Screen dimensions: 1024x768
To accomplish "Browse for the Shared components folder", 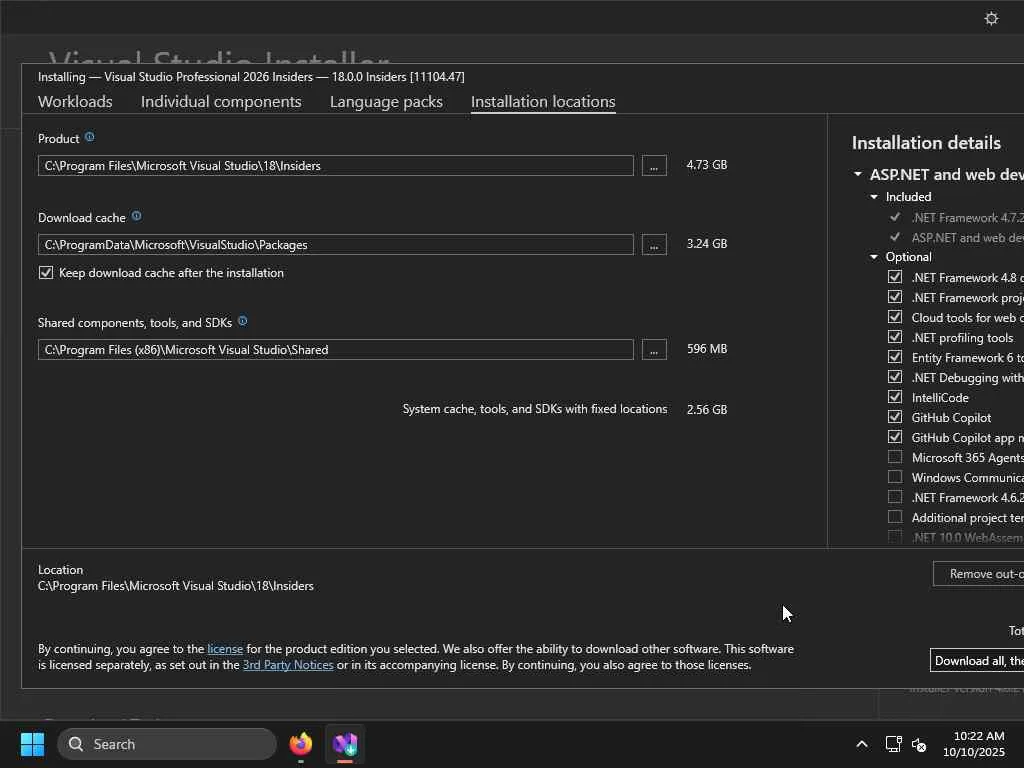I will tap(654, 350).
